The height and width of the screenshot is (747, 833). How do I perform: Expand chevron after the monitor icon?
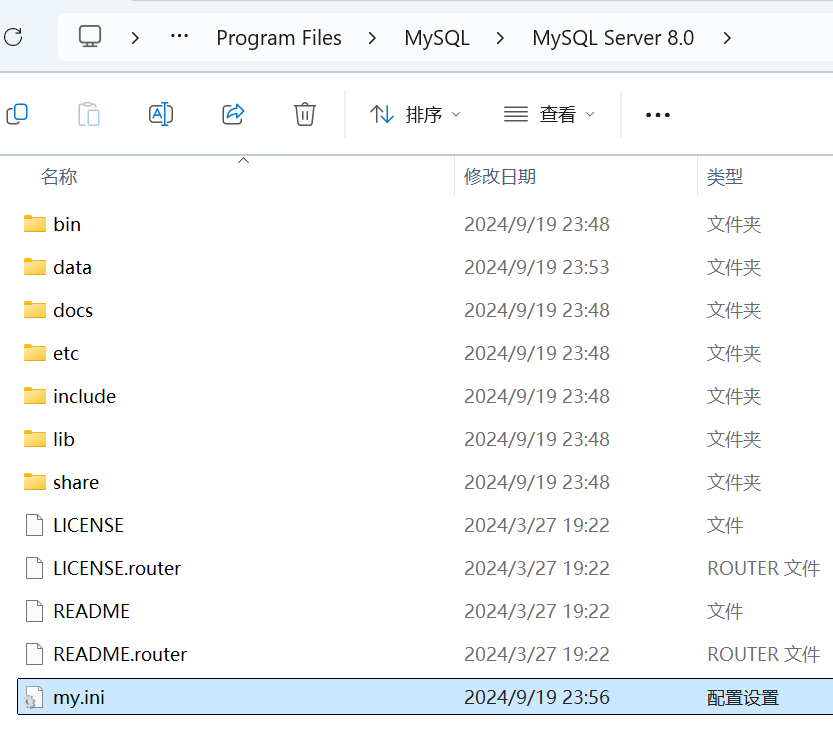135,38
